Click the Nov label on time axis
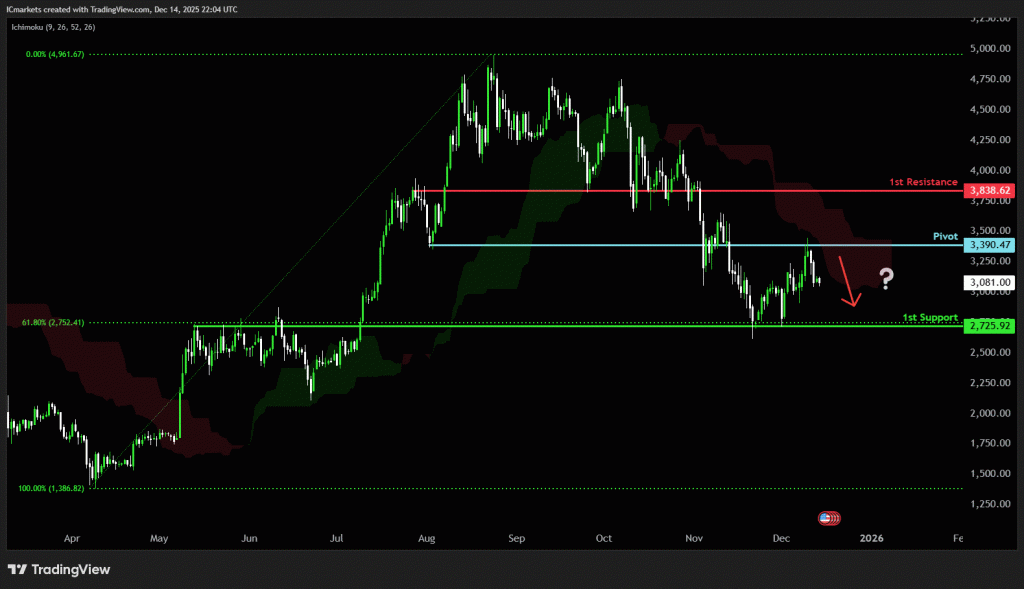Screen dimensions: 1024x589 tap(694, 538)
